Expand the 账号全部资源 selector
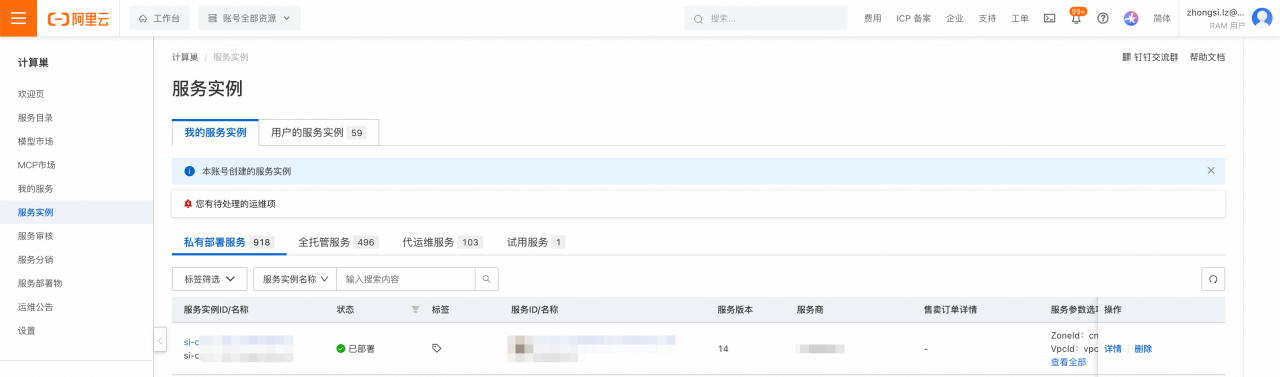 (249, 18)
